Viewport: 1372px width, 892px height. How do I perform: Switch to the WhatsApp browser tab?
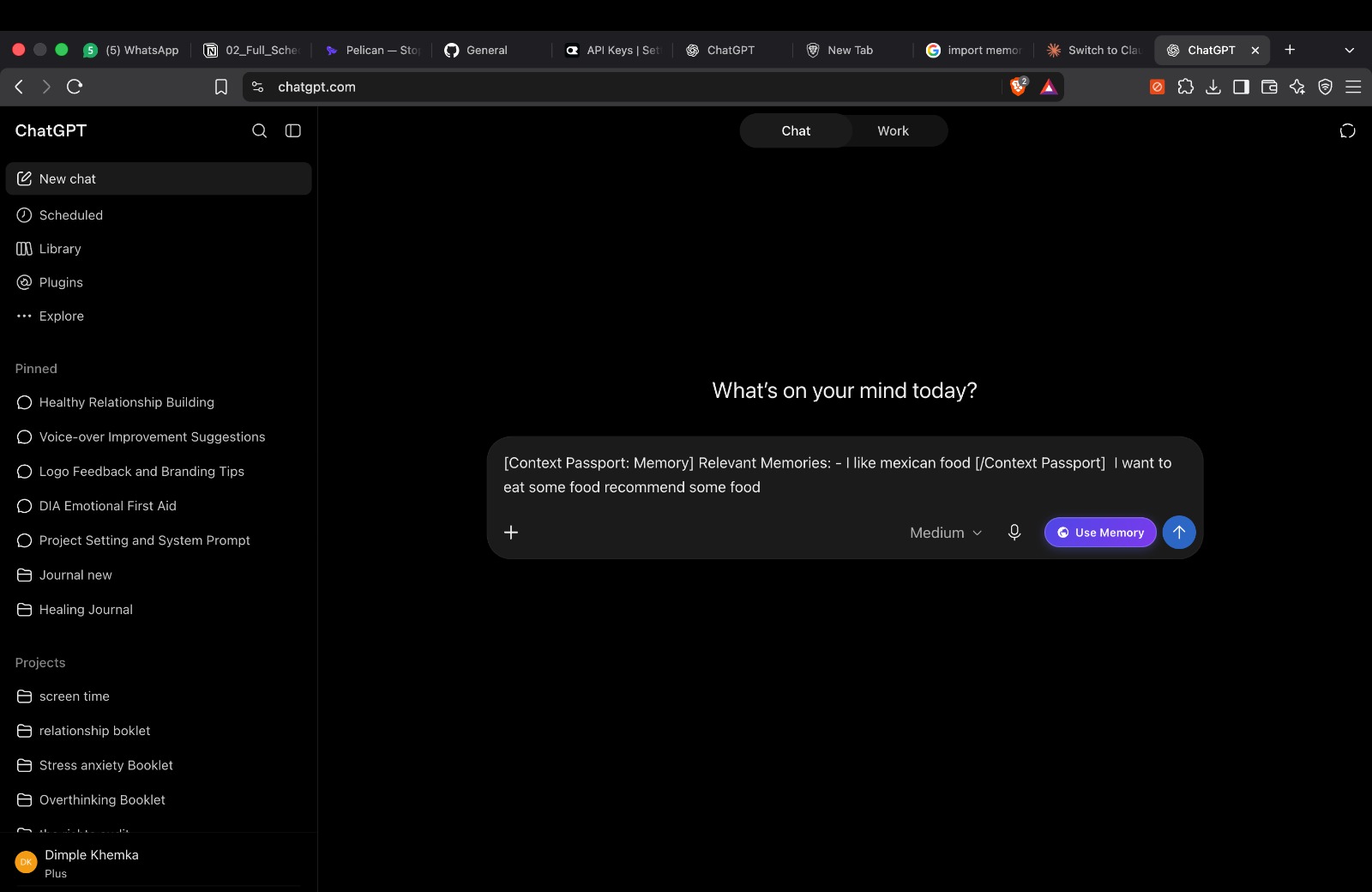tap(133, 50)
